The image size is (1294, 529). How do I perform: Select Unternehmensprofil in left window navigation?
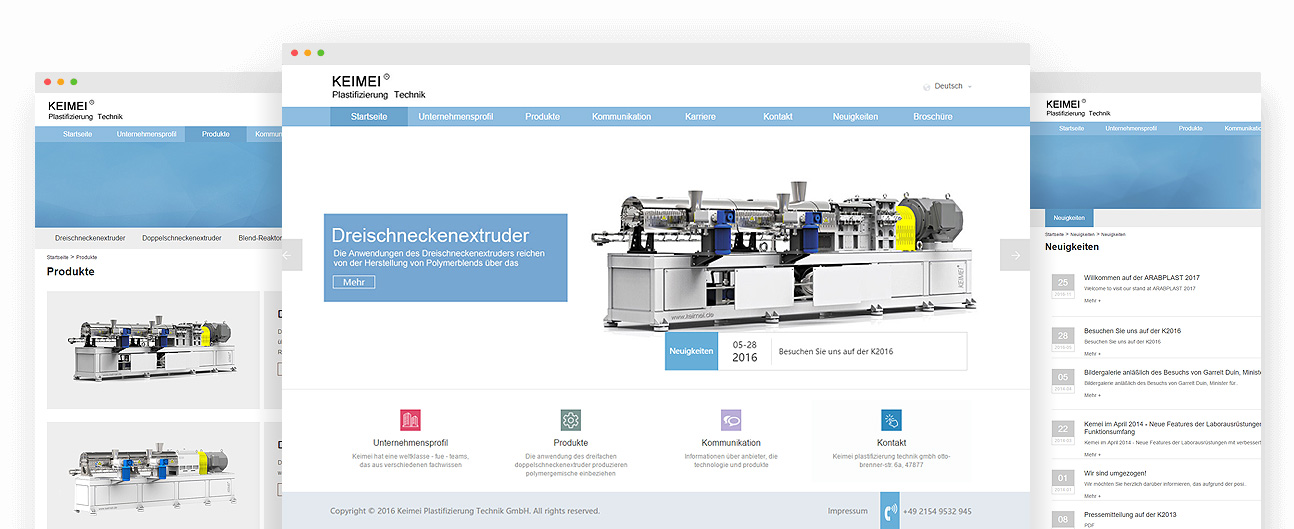pos(146,134)
